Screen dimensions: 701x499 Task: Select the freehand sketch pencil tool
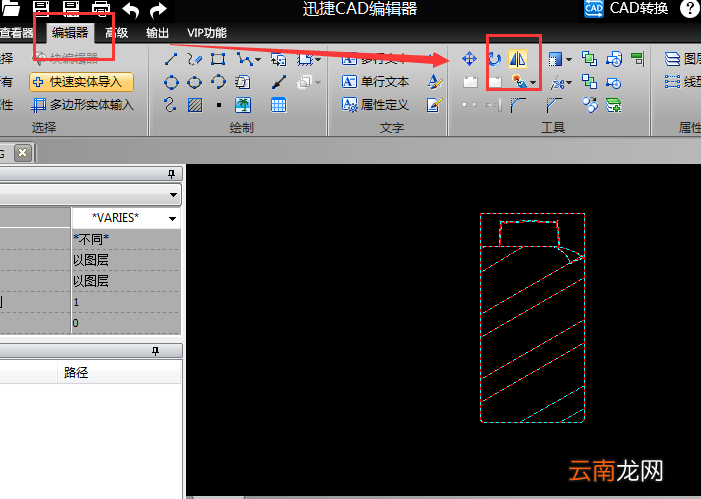click(x=194, y=59)
